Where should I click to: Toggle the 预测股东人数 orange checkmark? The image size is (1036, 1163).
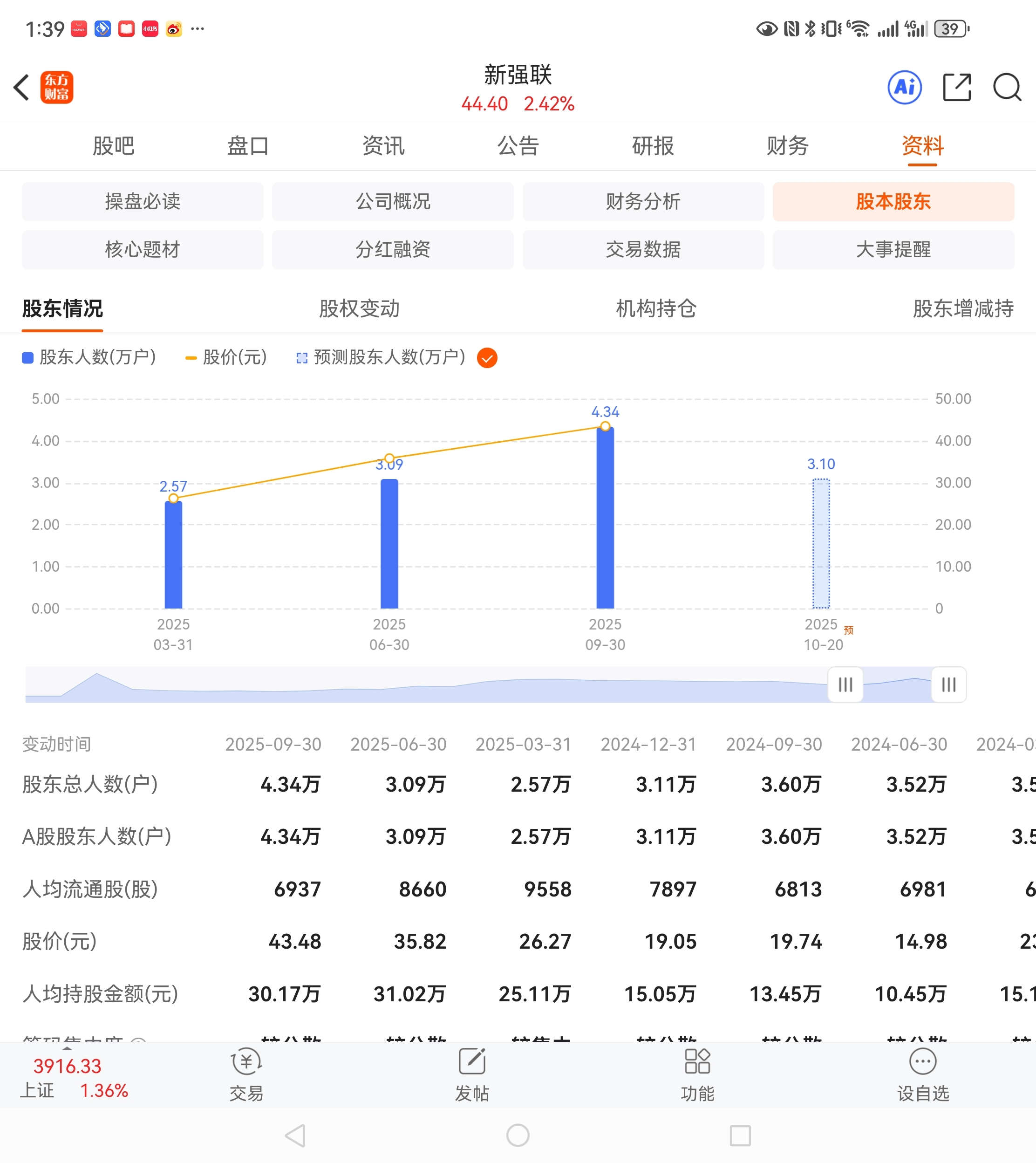pyautogui.click(x=487, y=358)
